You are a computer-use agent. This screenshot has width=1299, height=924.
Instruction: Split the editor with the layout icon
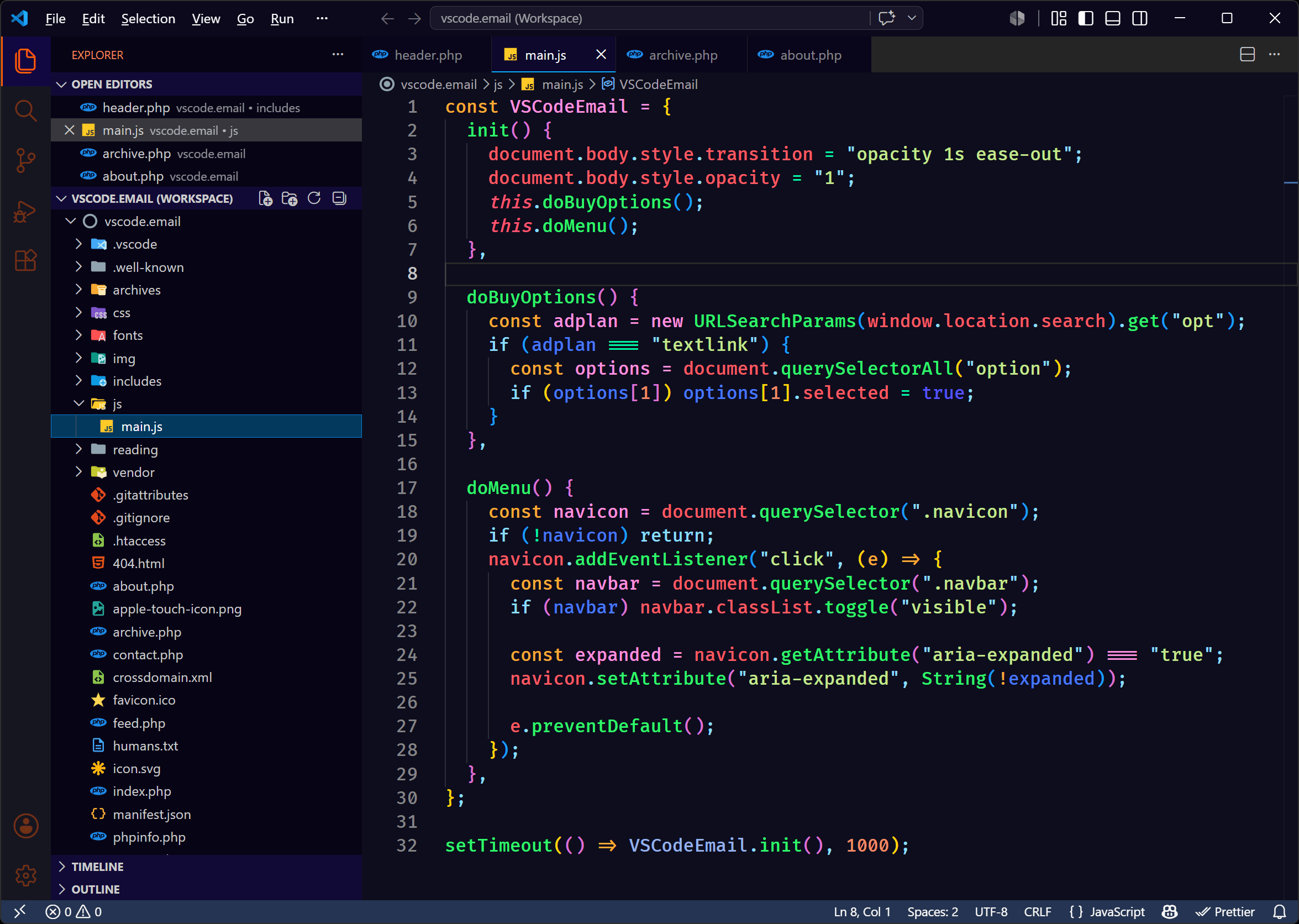click(1247, 55)
